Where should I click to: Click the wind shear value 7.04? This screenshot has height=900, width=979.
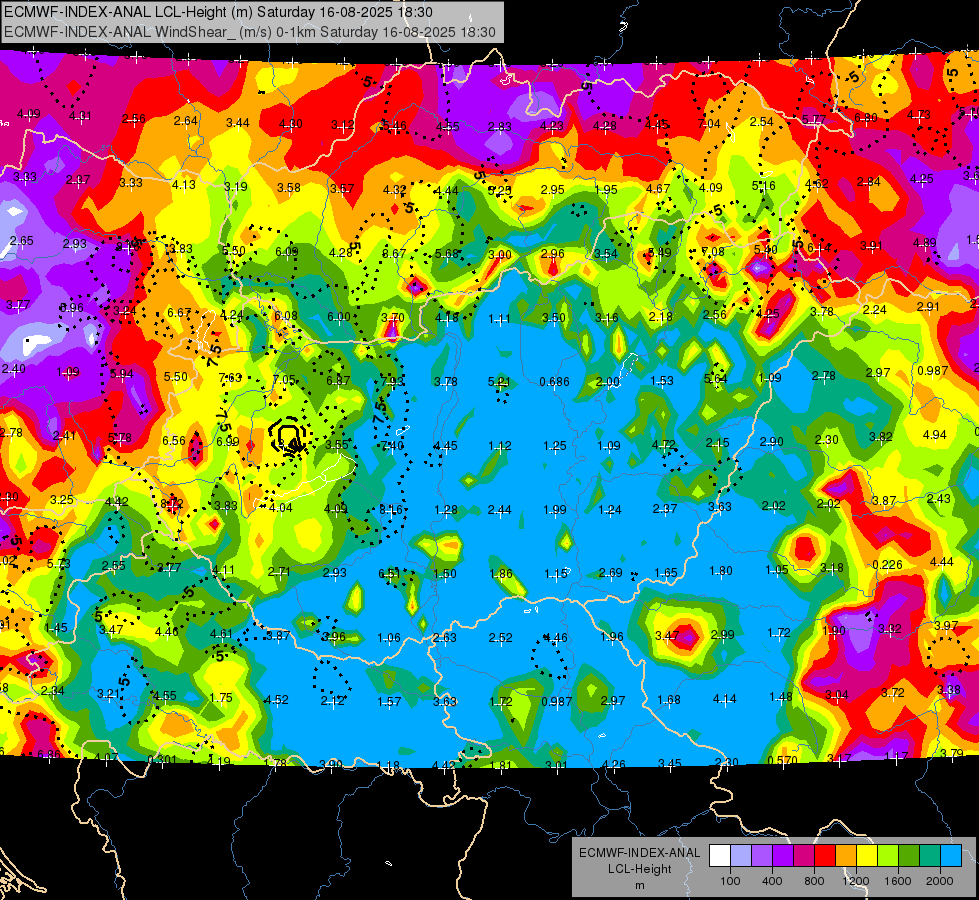tap(709, 124)
